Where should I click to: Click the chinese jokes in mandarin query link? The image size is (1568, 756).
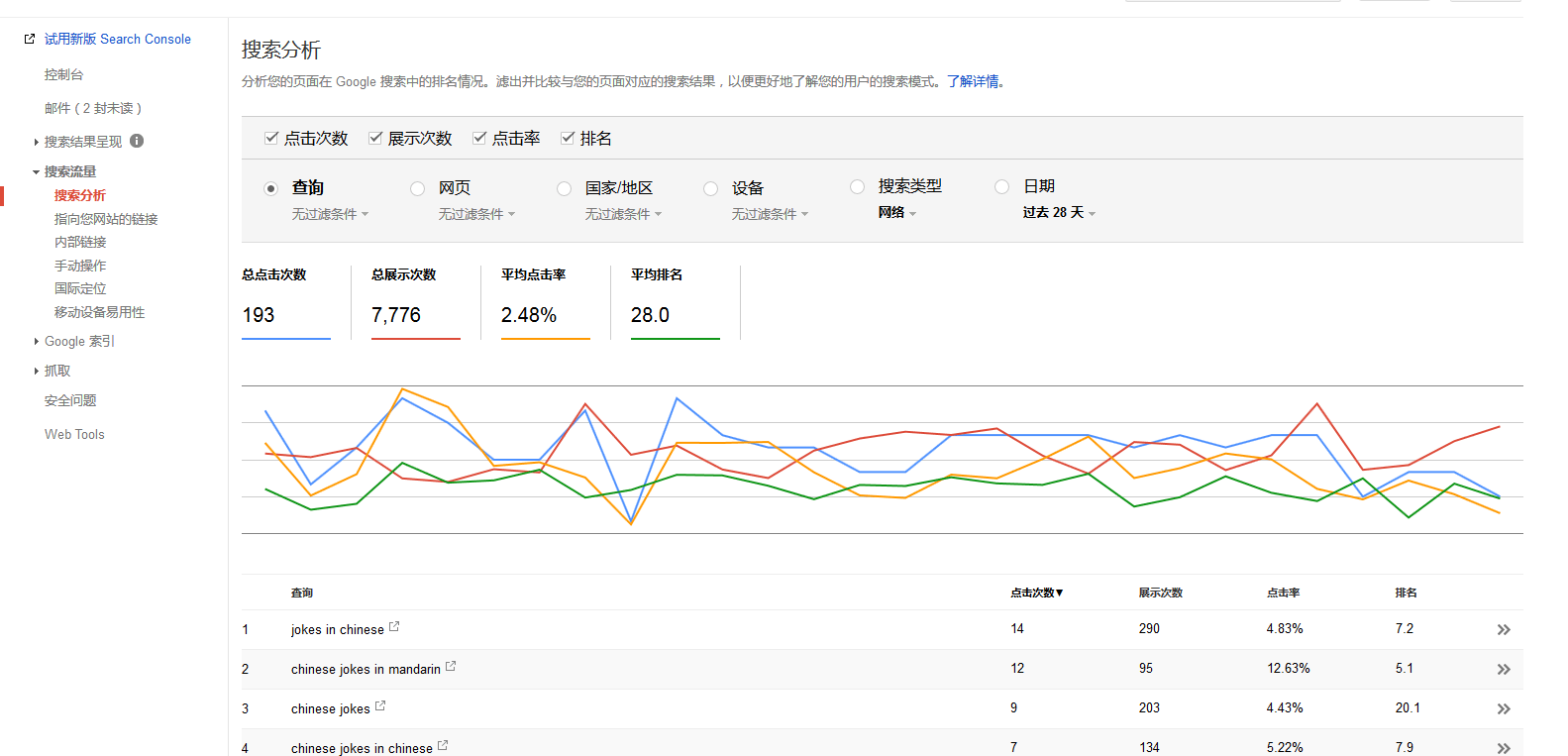(366, 669)
